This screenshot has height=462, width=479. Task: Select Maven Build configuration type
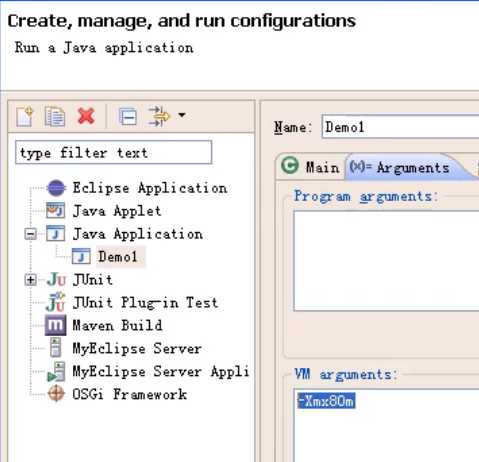[x=117, y=325]
